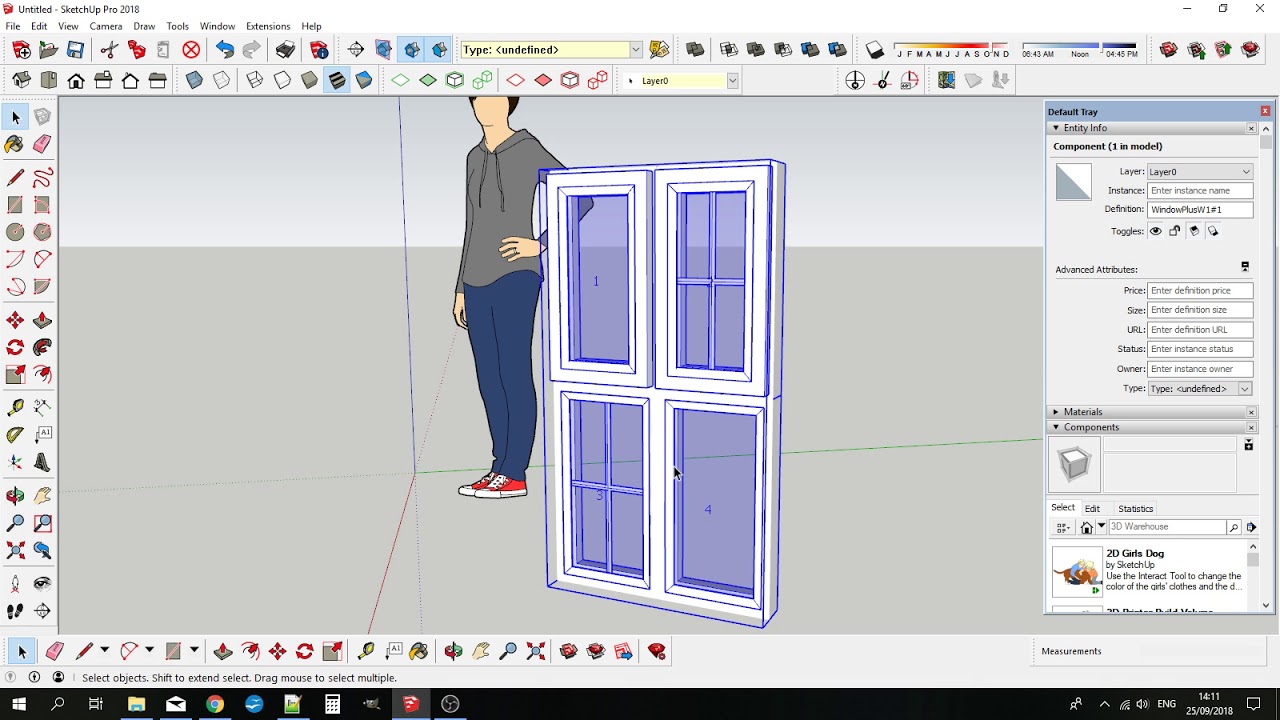
Task: Open the Window menu
Action: click(x=217, y=26)
